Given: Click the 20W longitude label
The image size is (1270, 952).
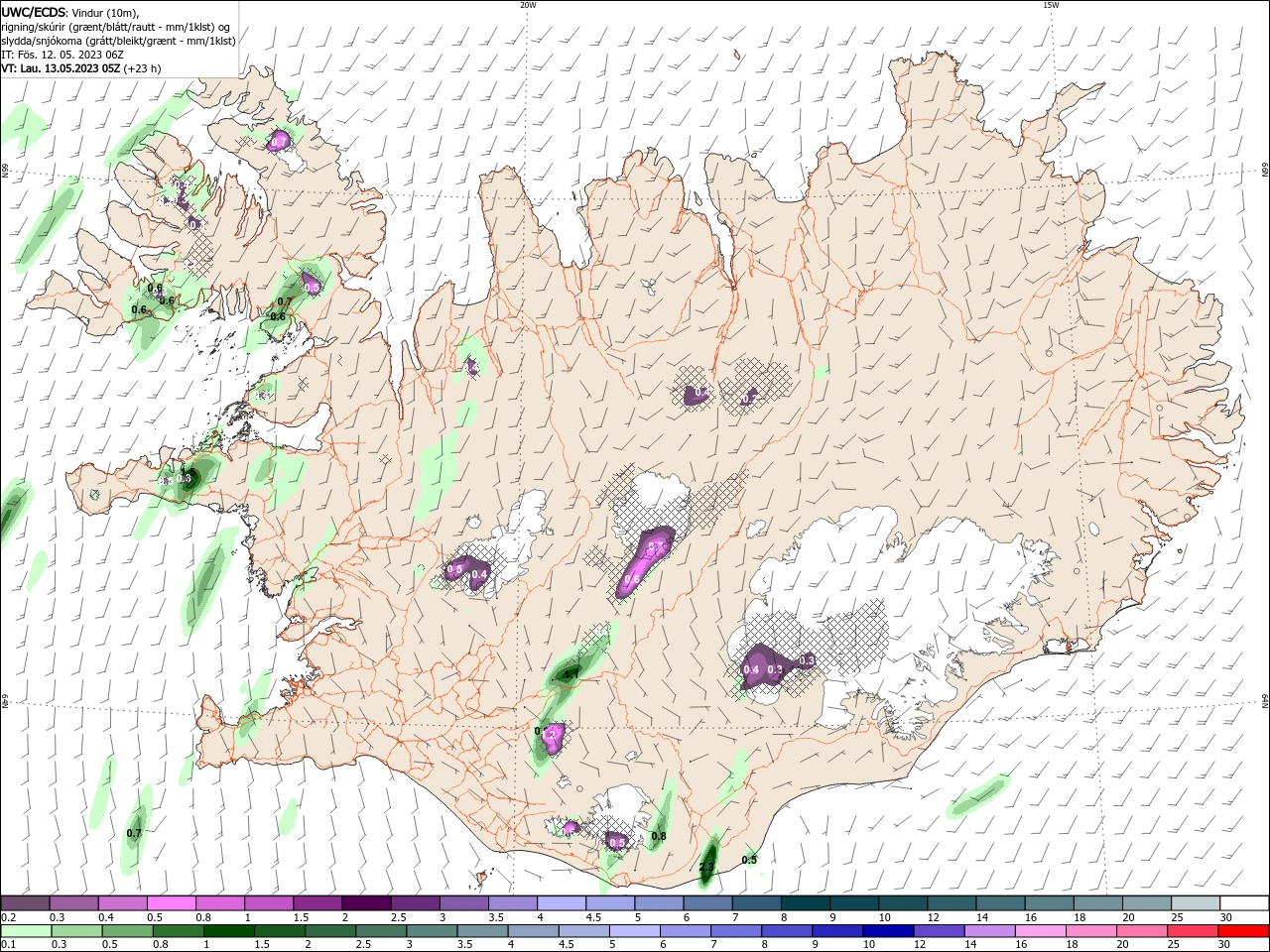Looking at the screenshot, I should click(528, 5).
